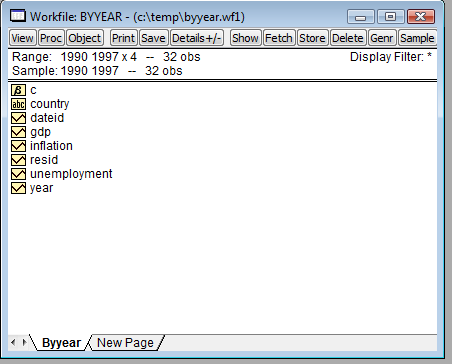Click the Fetch button
The height and width of the screenshot is (364, 452).
(x=279, y=38)
